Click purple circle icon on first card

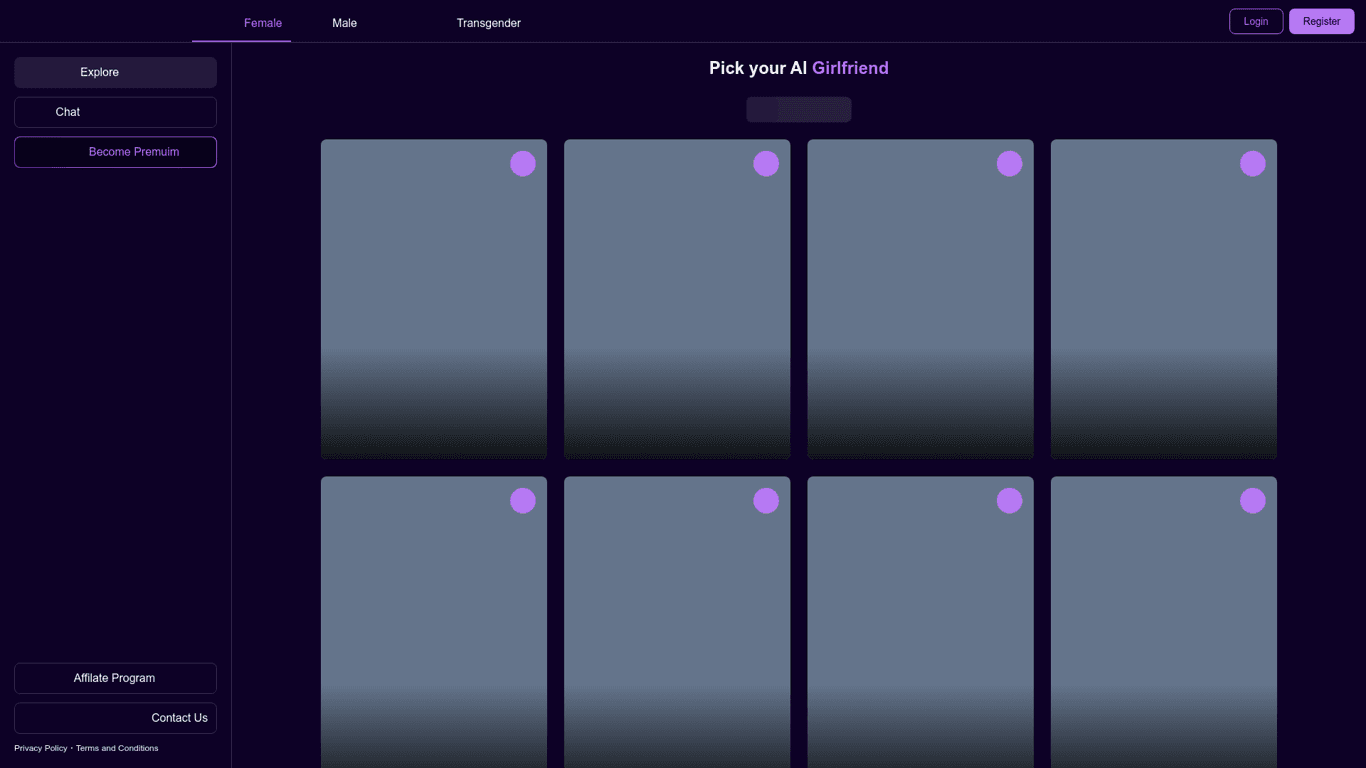click(523, 164)
